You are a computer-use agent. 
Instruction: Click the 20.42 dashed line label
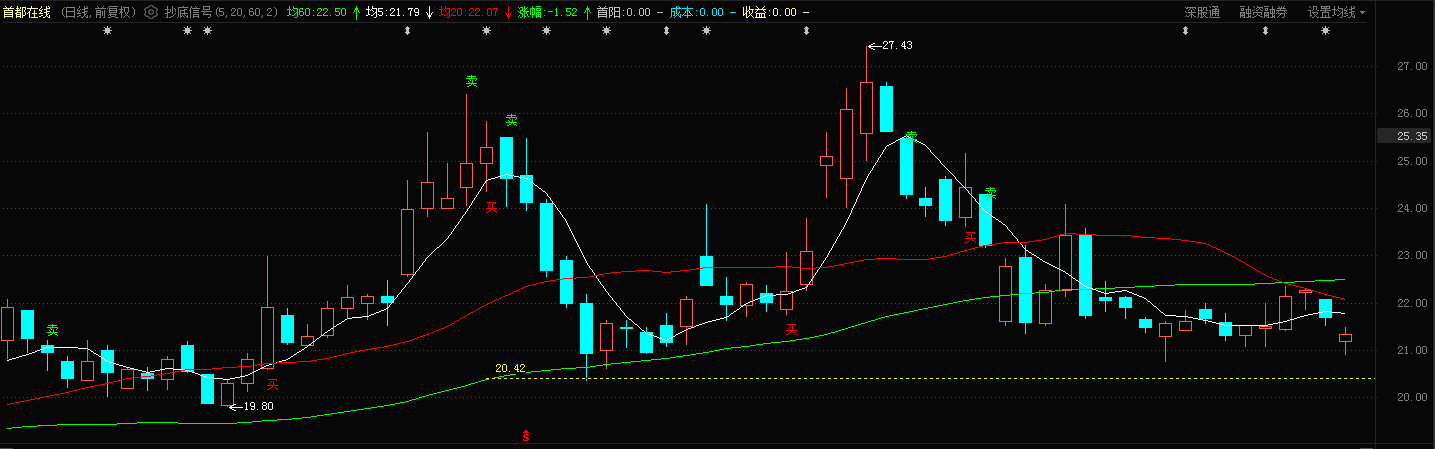510,369
